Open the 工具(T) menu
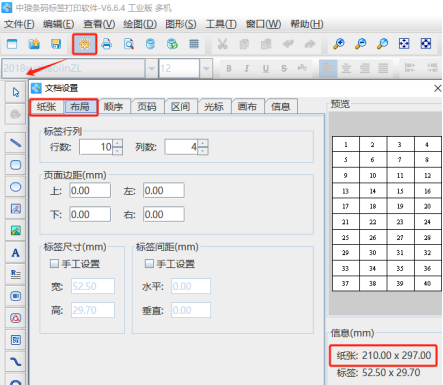443x385 pixels. 221,24
